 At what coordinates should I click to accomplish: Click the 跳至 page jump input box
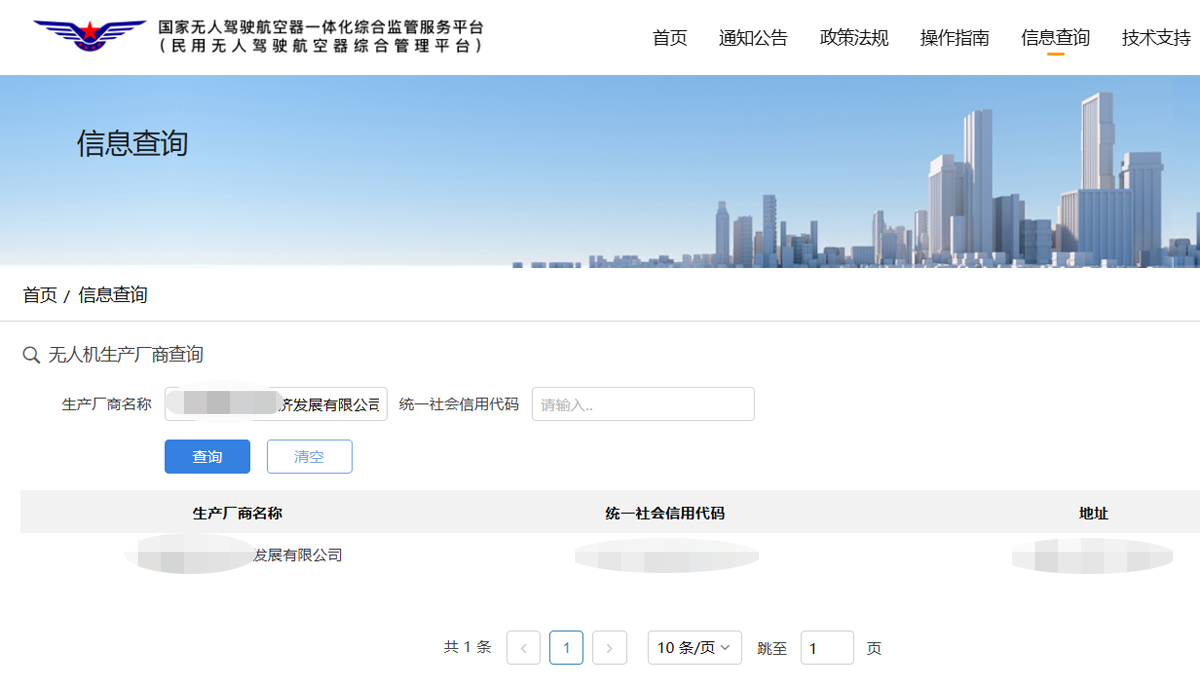[x=827, y=647]
